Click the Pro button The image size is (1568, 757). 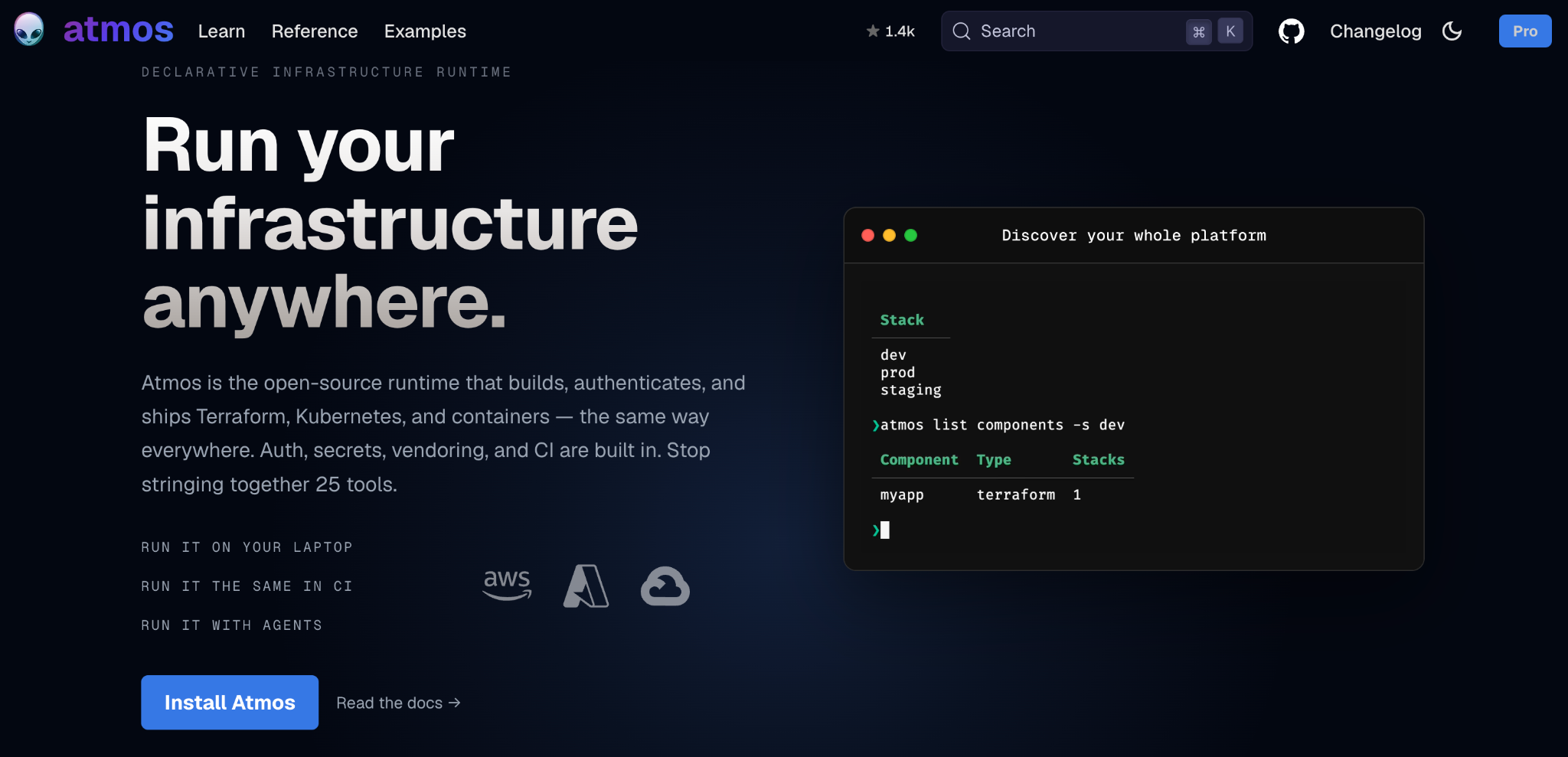pos(1525,31)
